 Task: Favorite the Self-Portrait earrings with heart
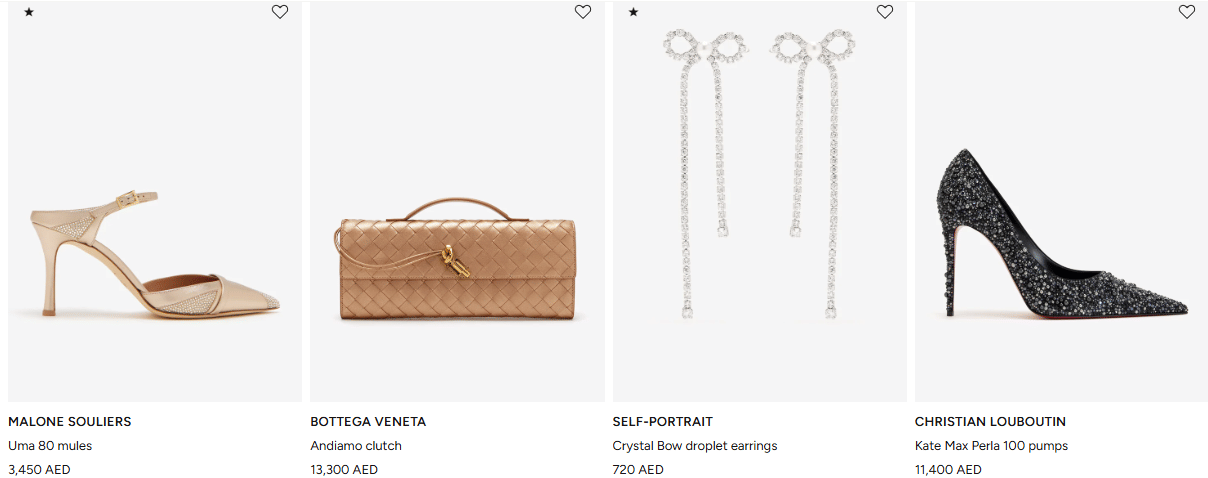tap(885, 12)
